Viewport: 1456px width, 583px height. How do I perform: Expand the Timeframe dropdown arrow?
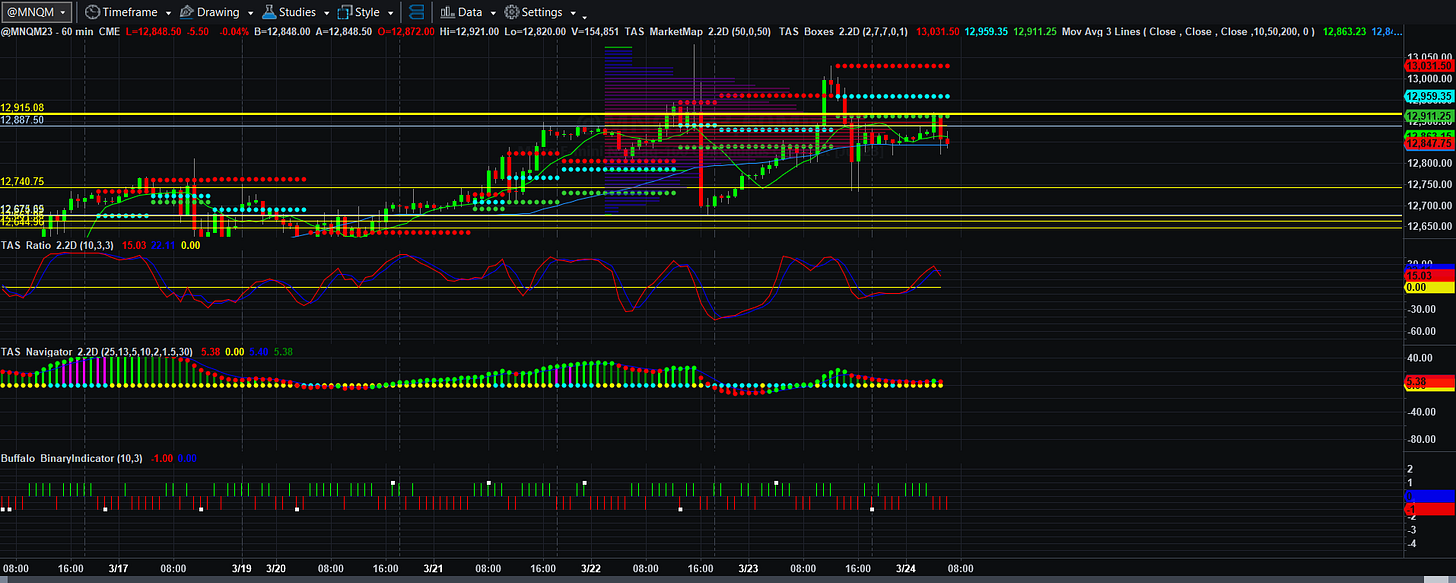point(168,13)
